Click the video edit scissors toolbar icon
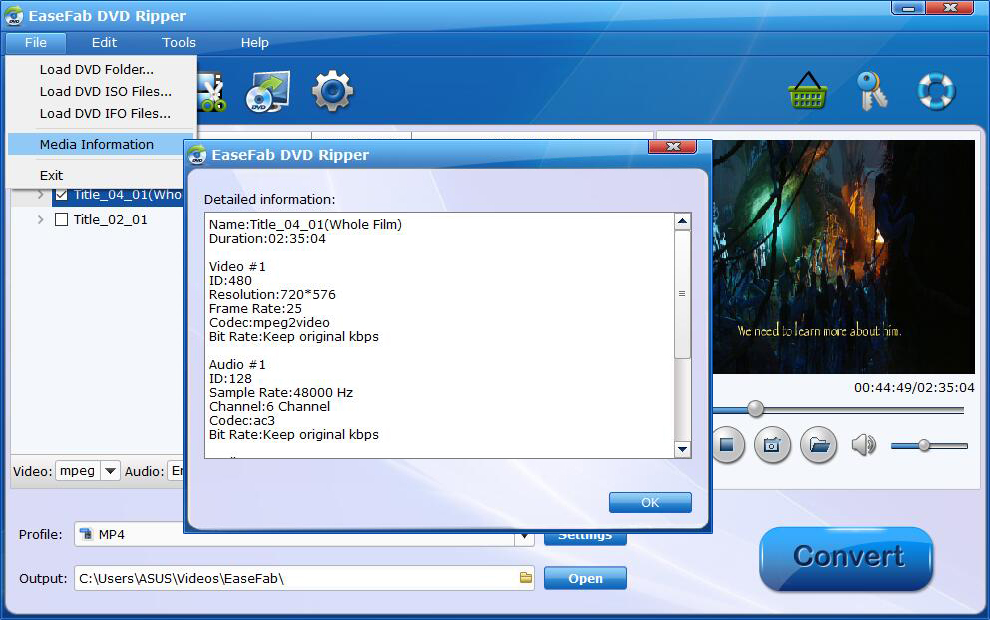Image resolution: width=990 pixels, height=620 pixels. tap(212, 93)
